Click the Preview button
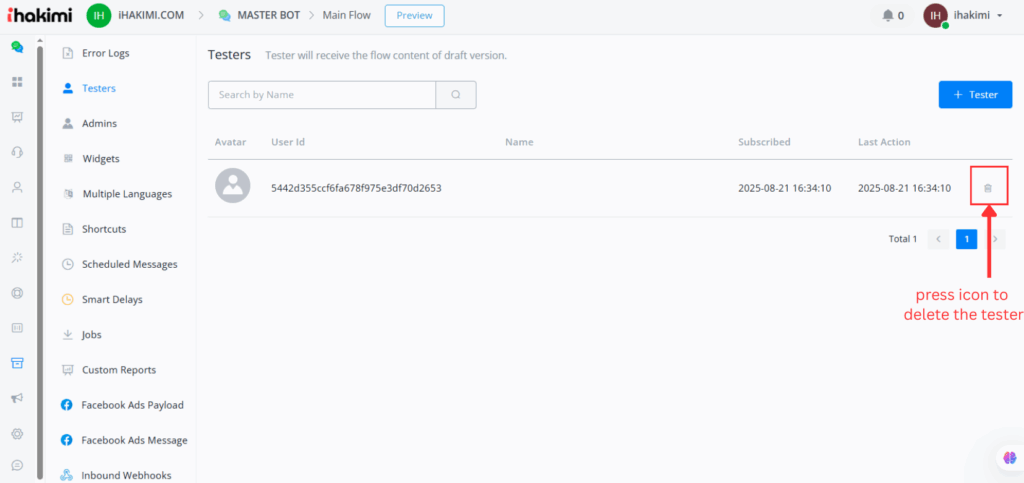This screenshot has height=483, width=1024. (414, 16)
